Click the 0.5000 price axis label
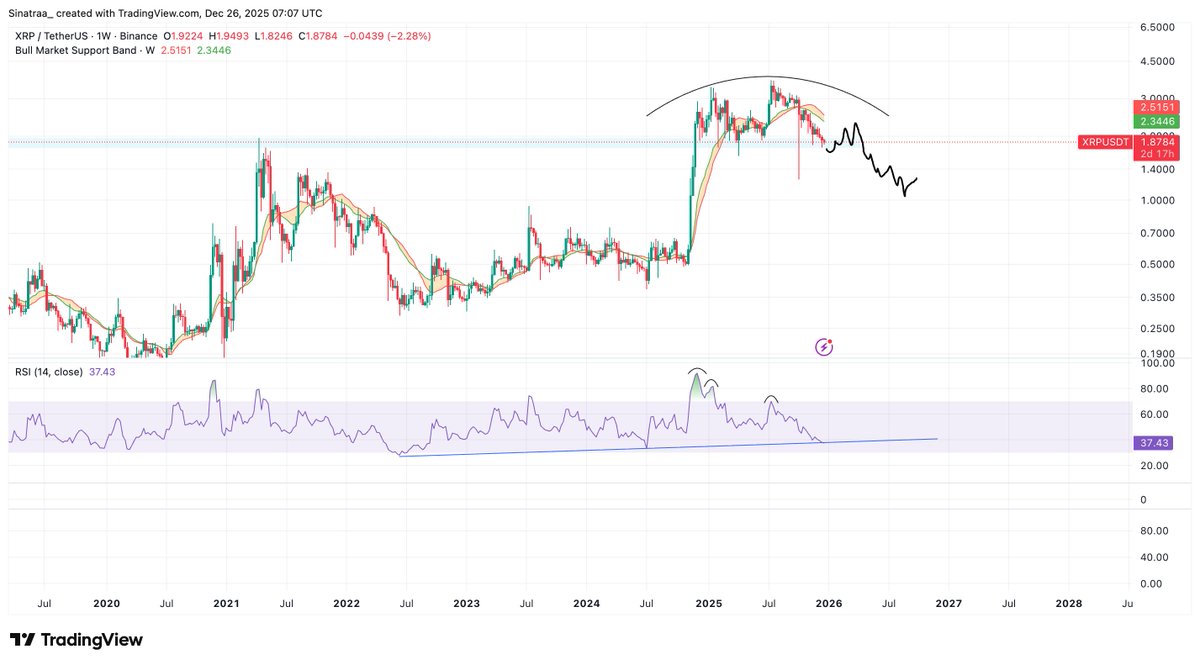The image size is (1200, 665). click(x=1158, y=266)
